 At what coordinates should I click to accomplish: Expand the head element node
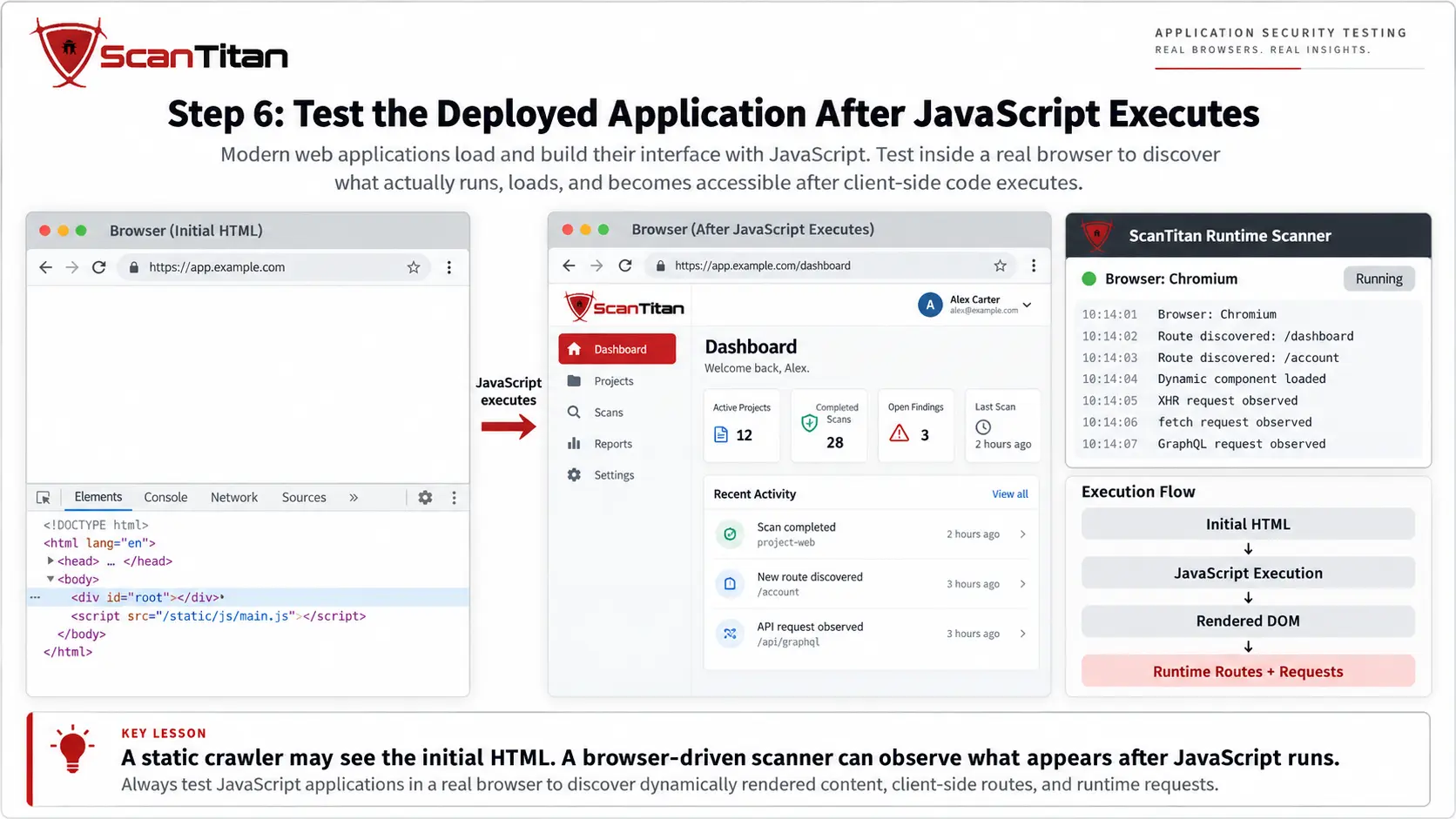[51, 561]
